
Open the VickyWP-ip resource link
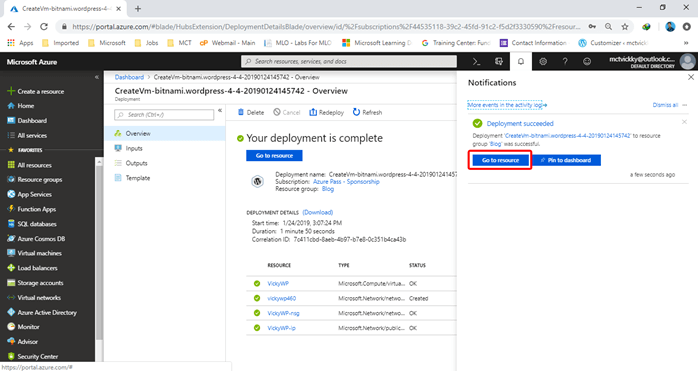(281, 328)
